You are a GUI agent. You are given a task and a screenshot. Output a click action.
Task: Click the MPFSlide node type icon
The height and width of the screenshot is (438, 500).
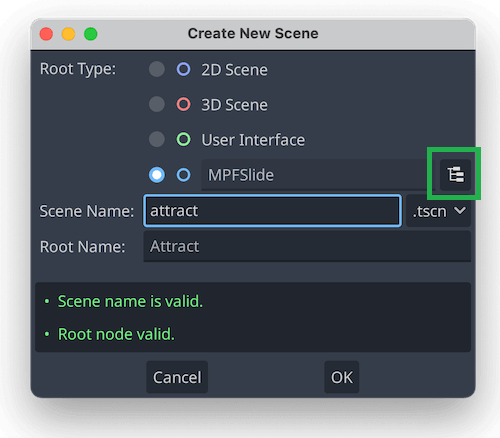pos(183,175)
